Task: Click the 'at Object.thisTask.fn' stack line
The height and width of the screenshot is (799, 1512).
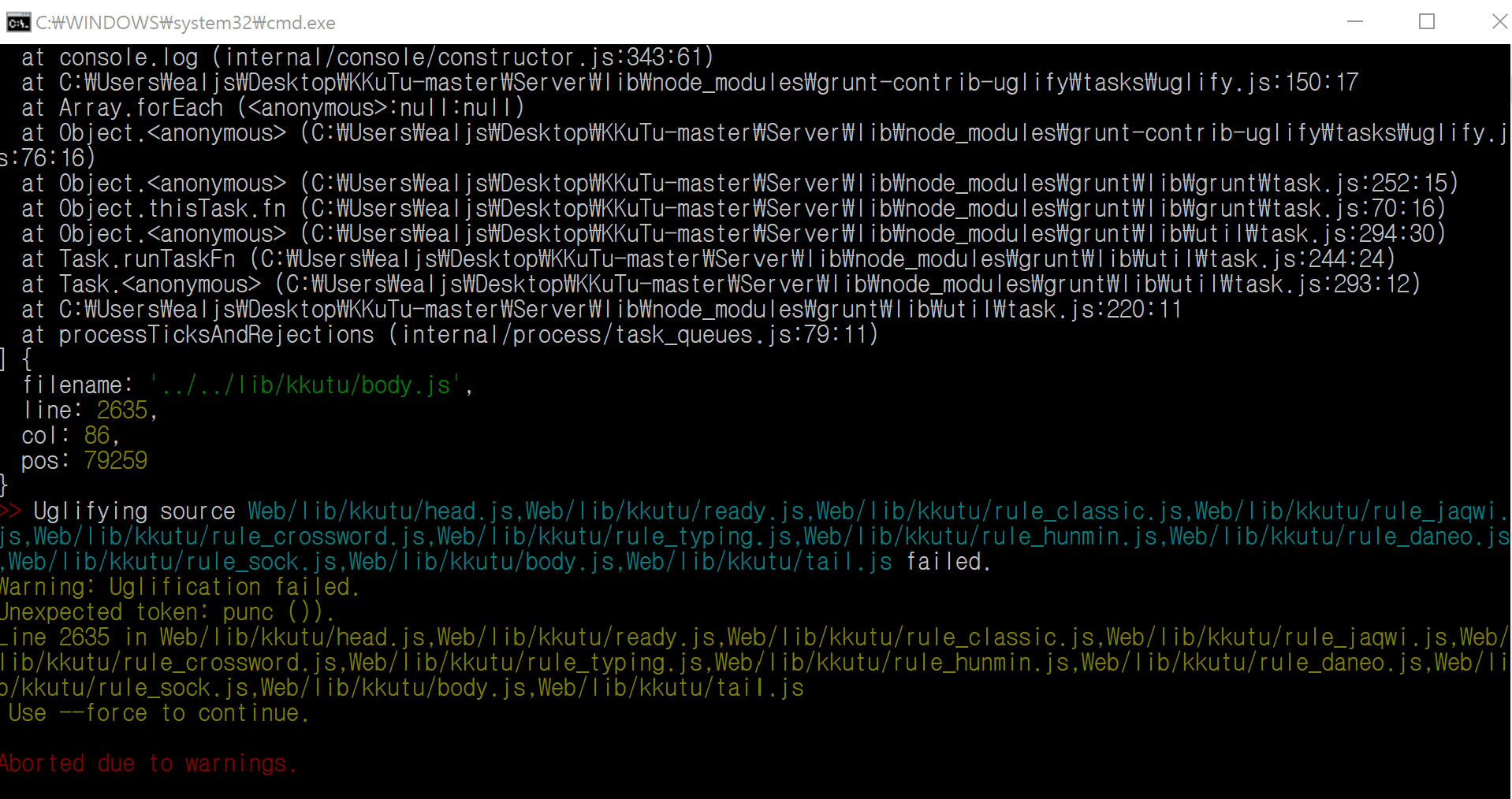Action: coord(733,209)
